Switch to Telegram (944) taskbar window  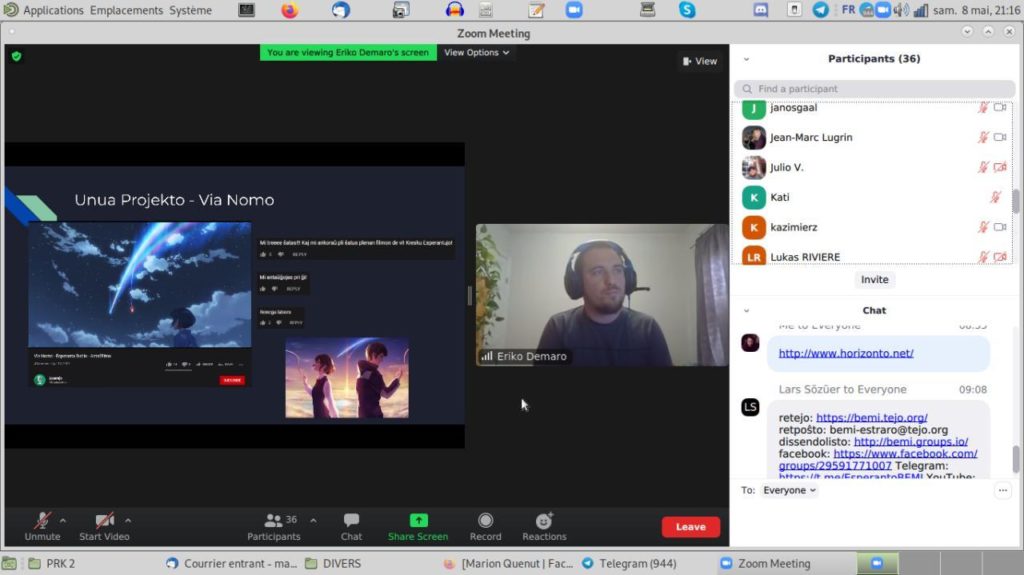pyautogui.click(x=629, y=563)
